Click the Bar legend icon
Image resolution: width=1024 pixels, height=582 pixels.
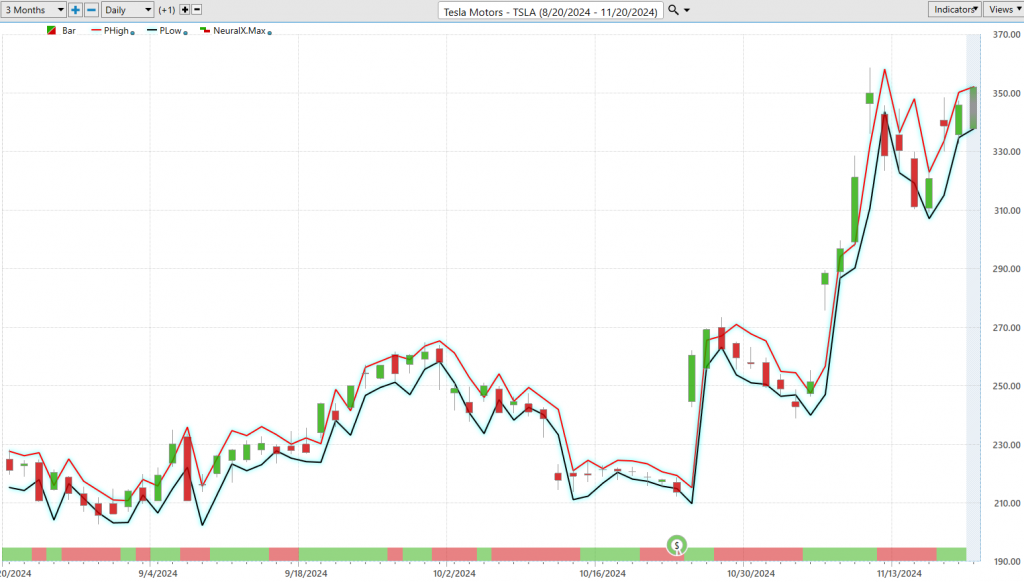[x=52, y=31]
